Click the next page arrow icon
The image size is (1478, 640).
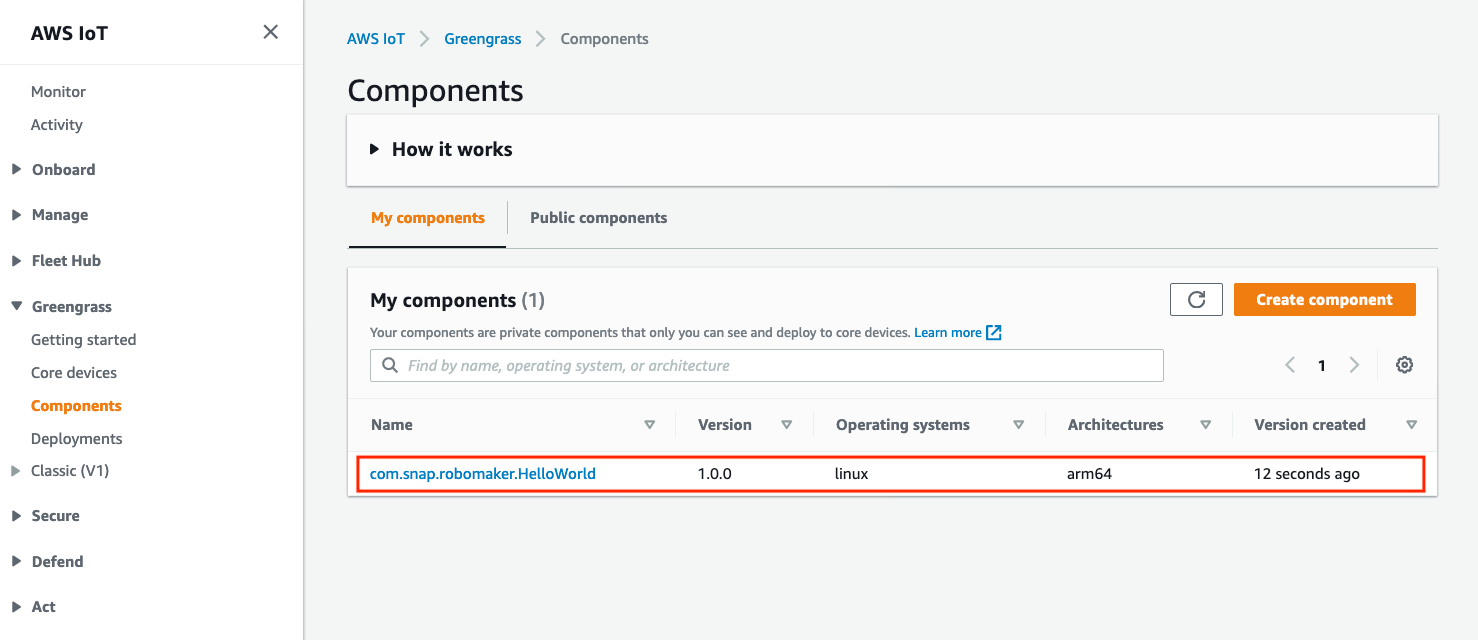(1354, 365)
